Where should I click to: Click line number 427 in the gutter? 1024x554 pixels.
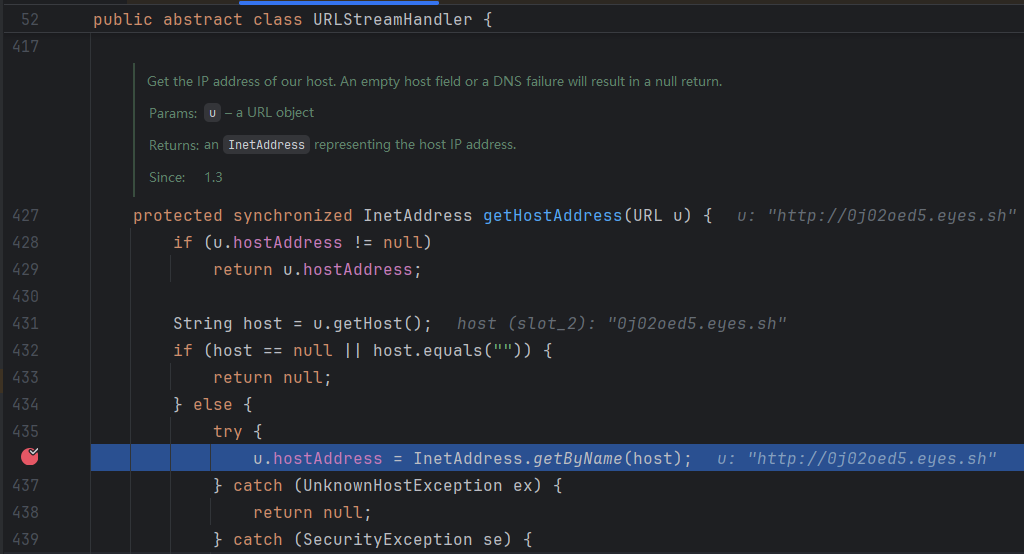[x=25, y=216]
